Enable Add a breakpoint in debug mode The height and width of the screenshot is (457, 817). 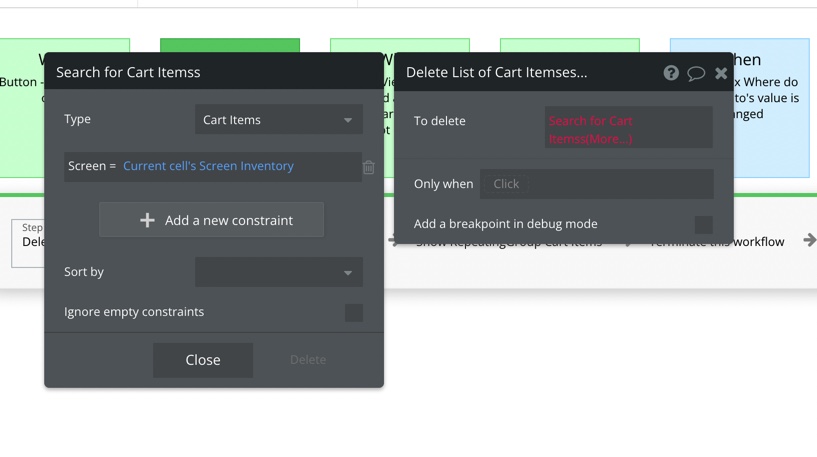(703, 225)
